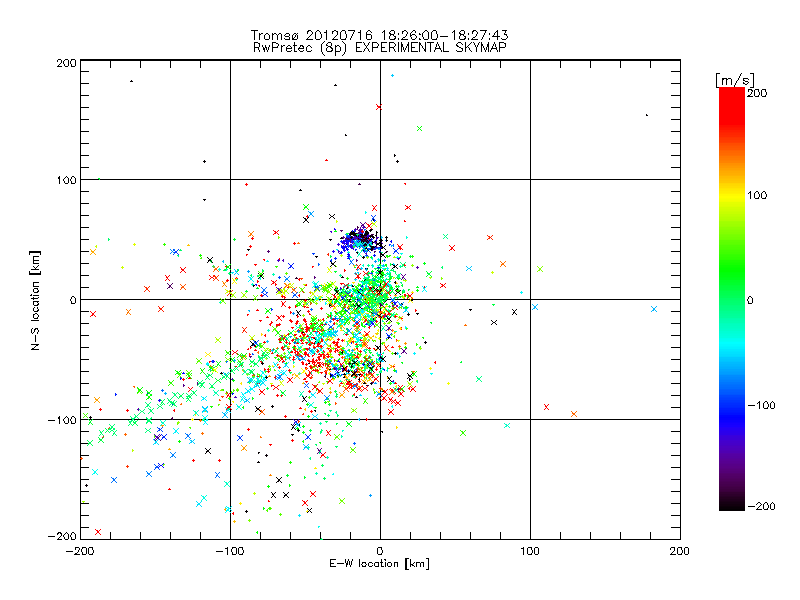This screenshot has width=800, height=600.
Task: Click the colorbar '100' label
Action: [757, 195]
